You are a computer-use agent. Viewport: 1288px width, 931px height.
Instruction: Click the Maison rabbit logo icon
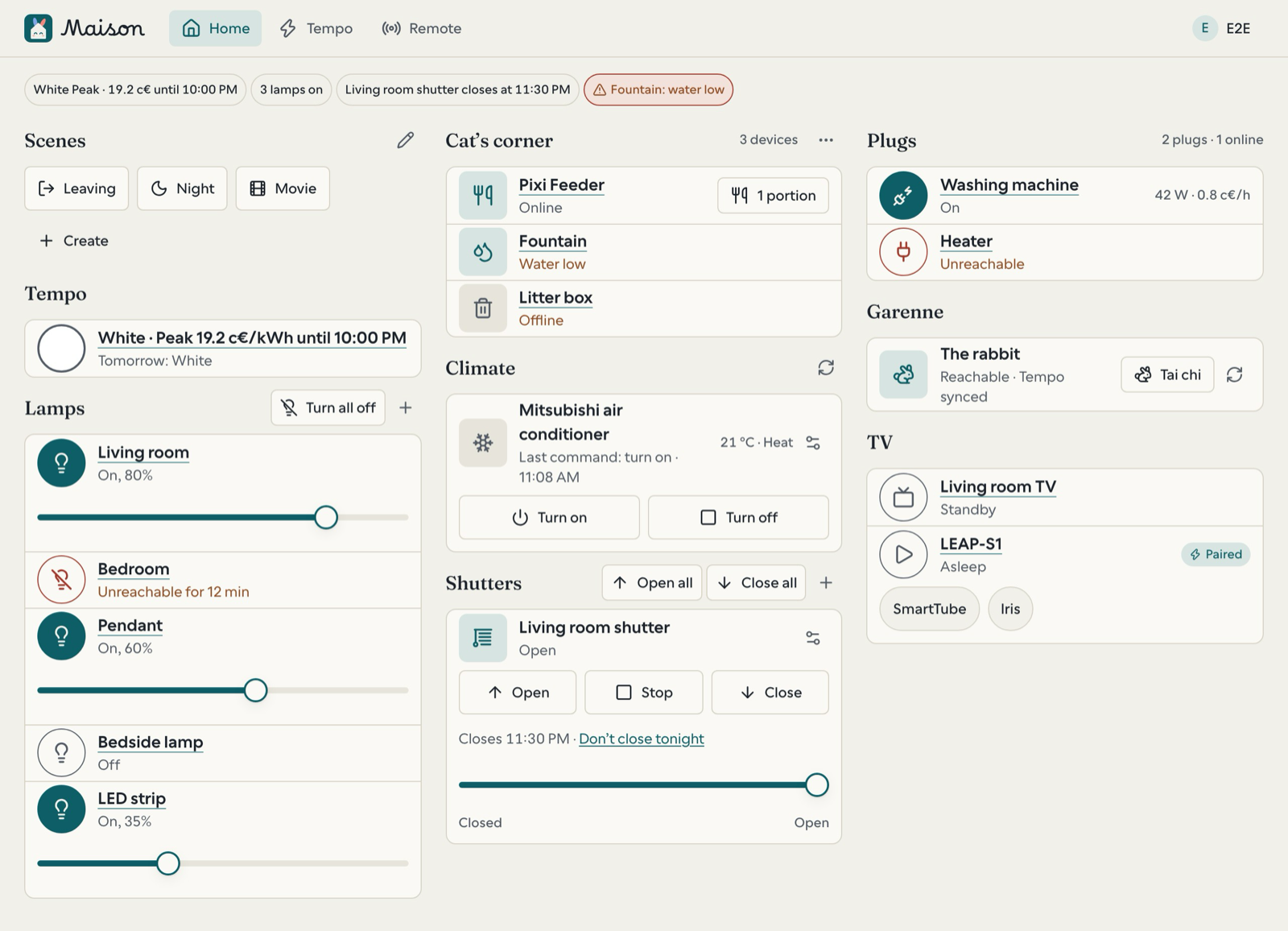tap(38, 28)
